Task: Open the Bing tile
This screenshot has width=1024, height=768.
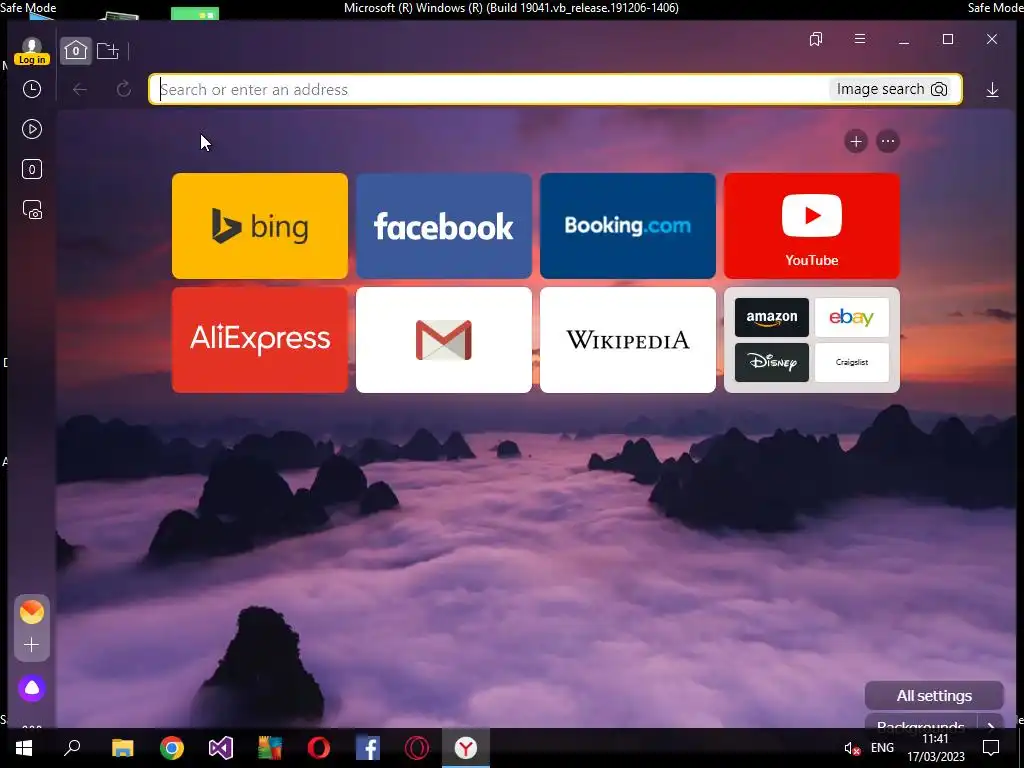Action: 260,226
